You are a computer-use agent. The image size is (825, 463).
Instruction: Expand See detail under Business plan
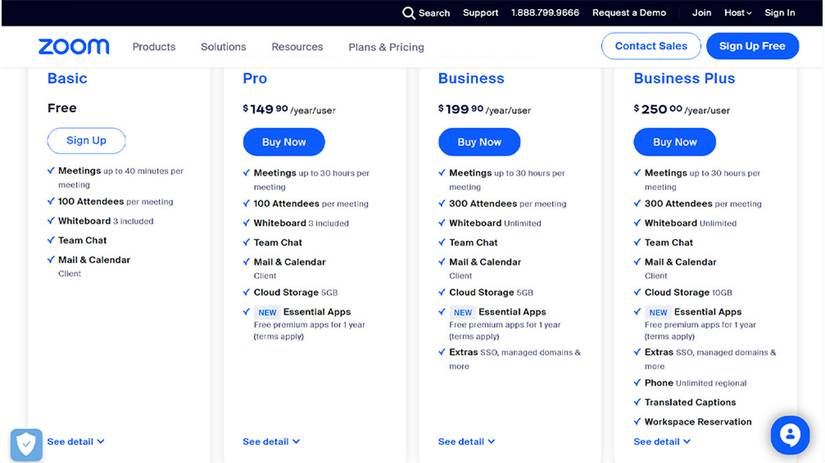pyautogui.click(x=466, y=441)
